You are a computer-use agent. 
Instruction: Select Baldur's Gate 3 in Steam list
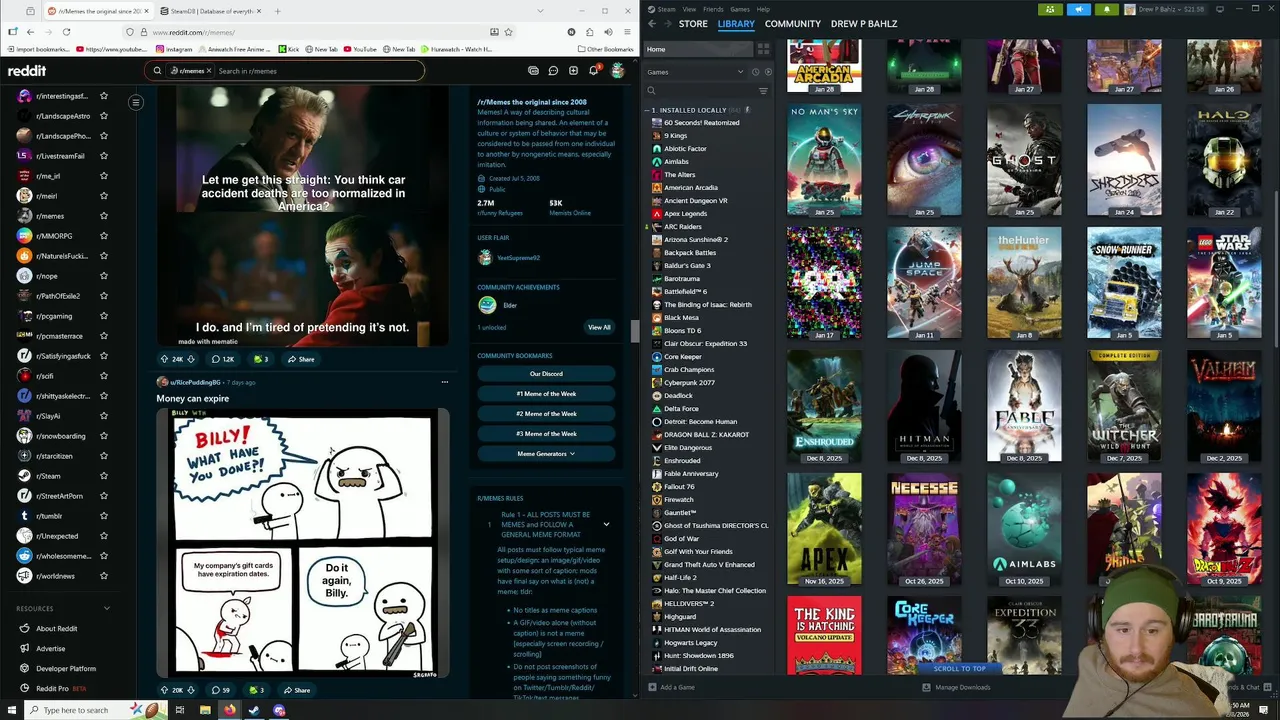[x=687, y=266]
